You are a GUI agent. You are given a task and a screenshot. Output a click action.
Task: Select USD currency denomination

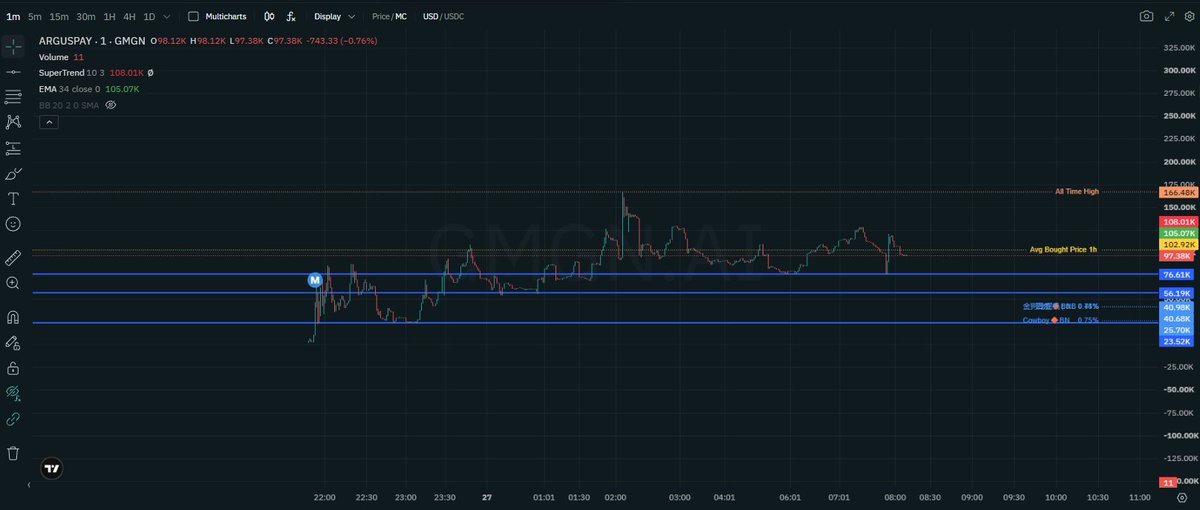coord(430,16)
